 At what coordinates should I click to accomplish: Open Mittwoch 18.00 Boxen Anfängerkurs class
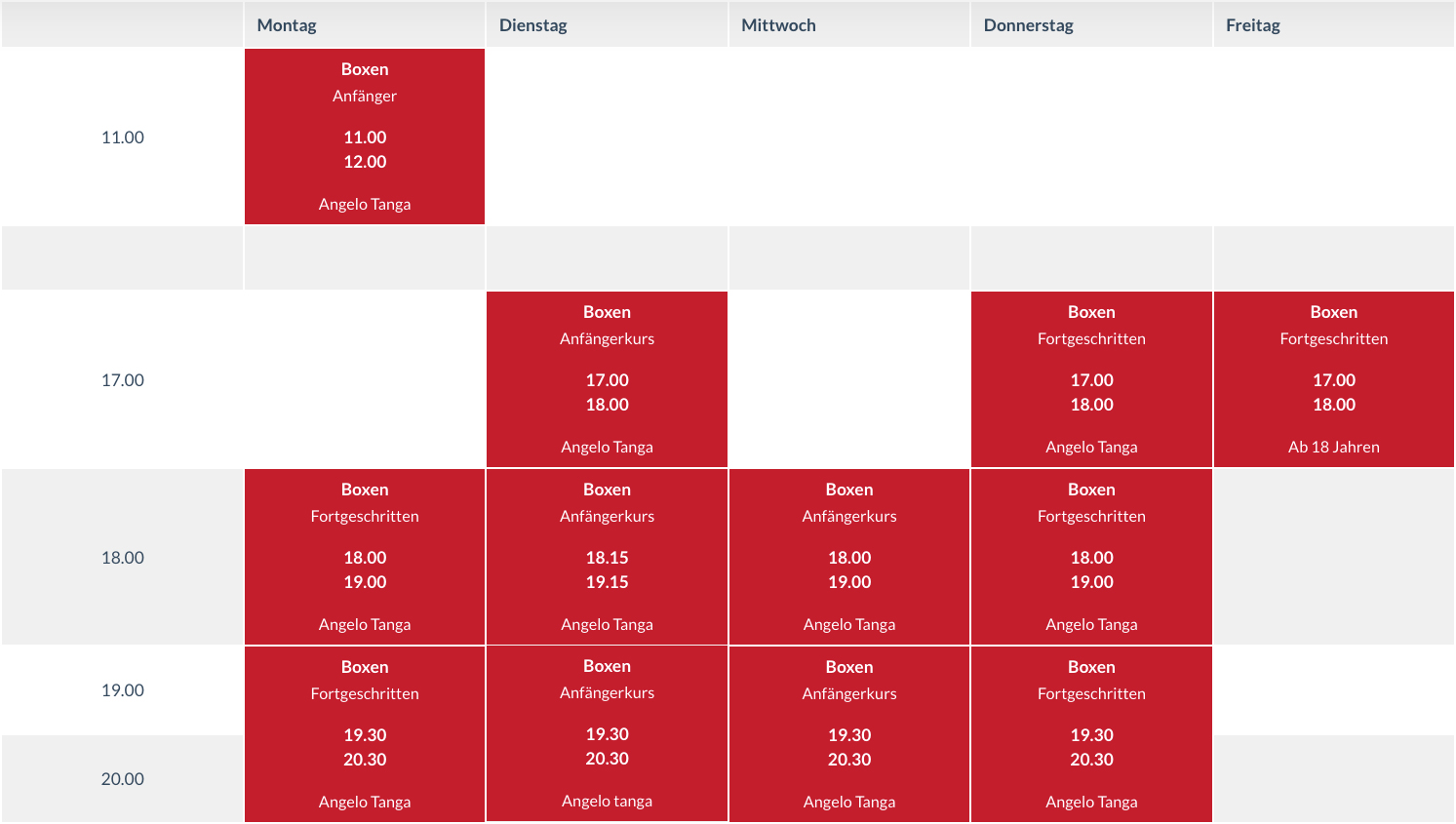point(848,557)
